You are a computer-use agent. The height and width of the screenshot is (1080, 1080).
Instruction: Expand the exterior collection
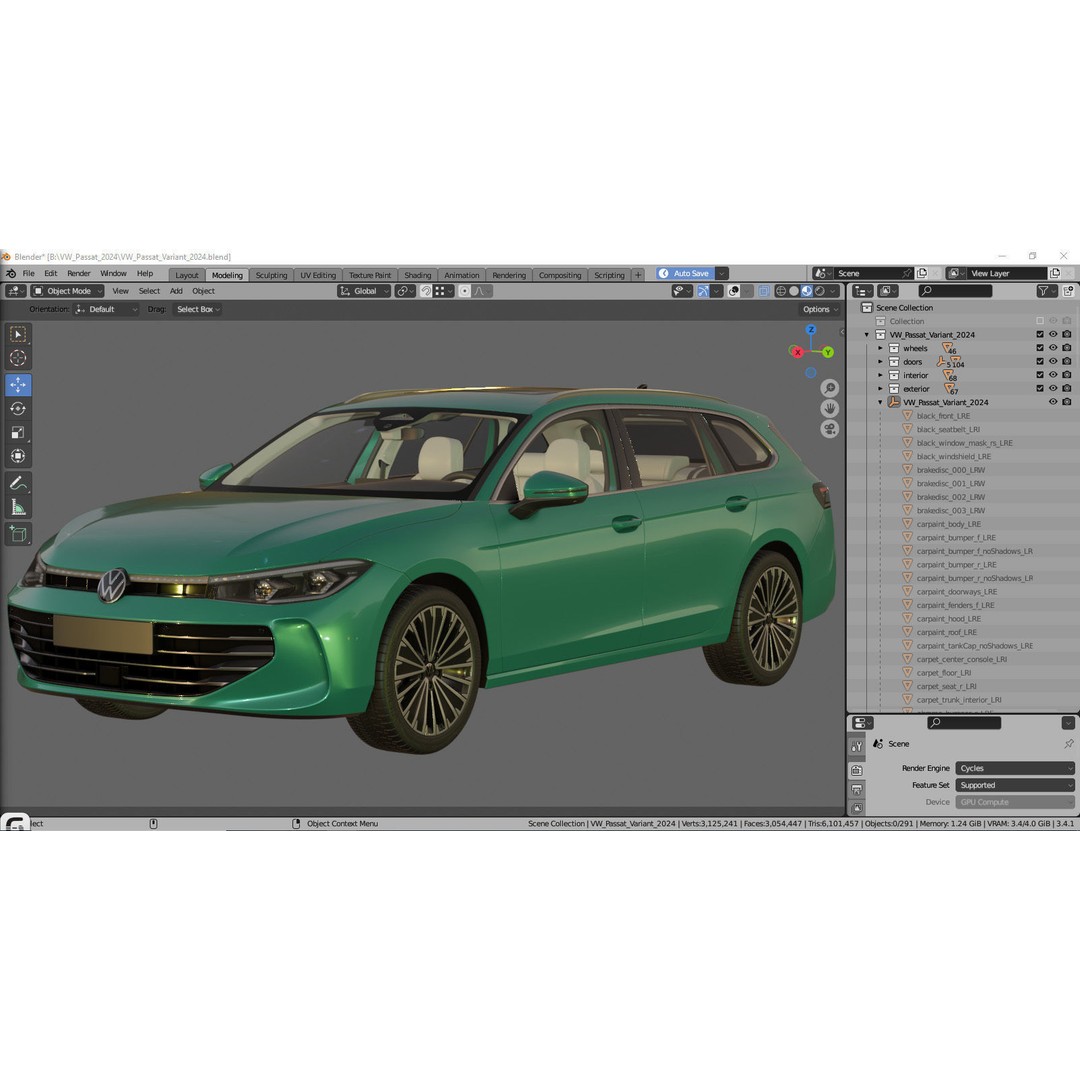click(x=880, y=389)
